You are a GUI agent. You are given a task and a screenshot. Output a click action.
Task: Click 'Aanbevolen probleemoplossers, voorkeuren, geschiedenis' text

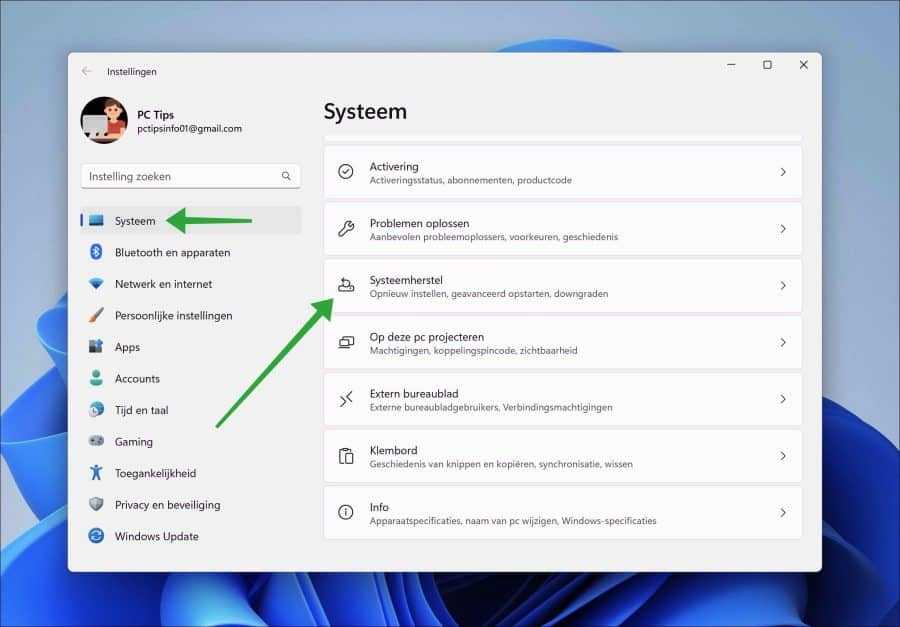[x=494, y=237]
